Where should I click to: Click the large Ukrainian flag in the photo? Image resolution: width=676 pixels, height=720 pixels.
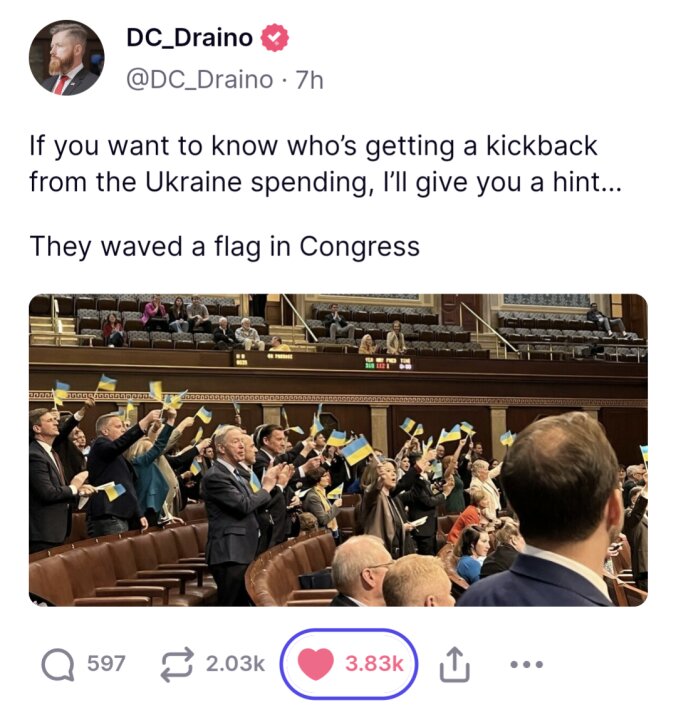click(x=357, y=450)
